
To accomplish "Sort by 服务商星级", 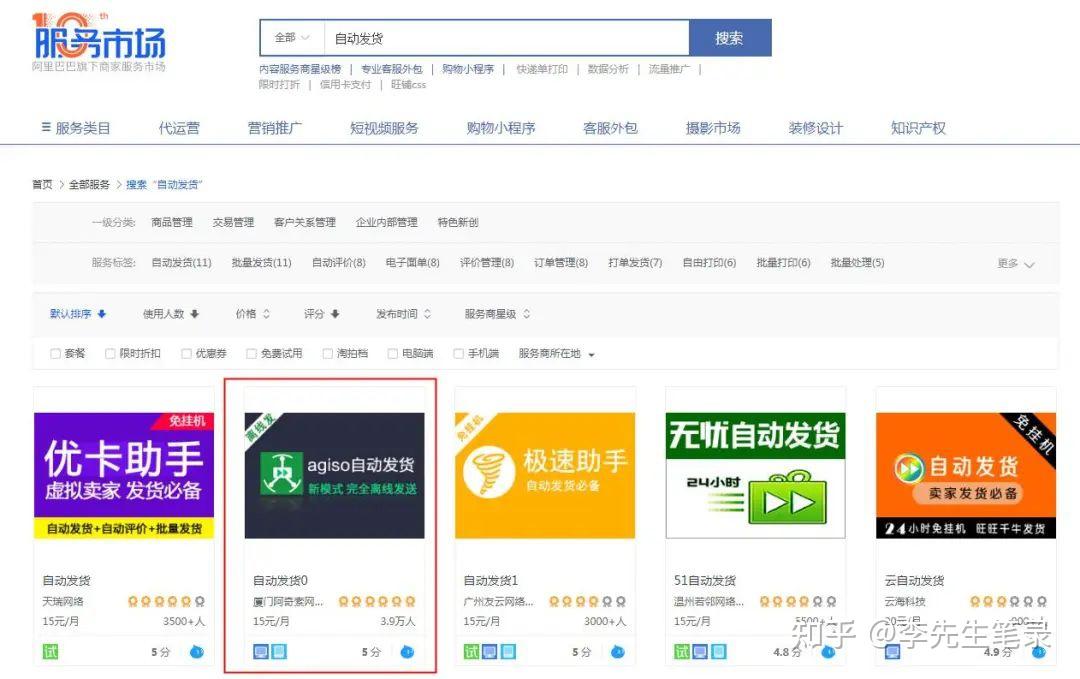I will [497, 314].
